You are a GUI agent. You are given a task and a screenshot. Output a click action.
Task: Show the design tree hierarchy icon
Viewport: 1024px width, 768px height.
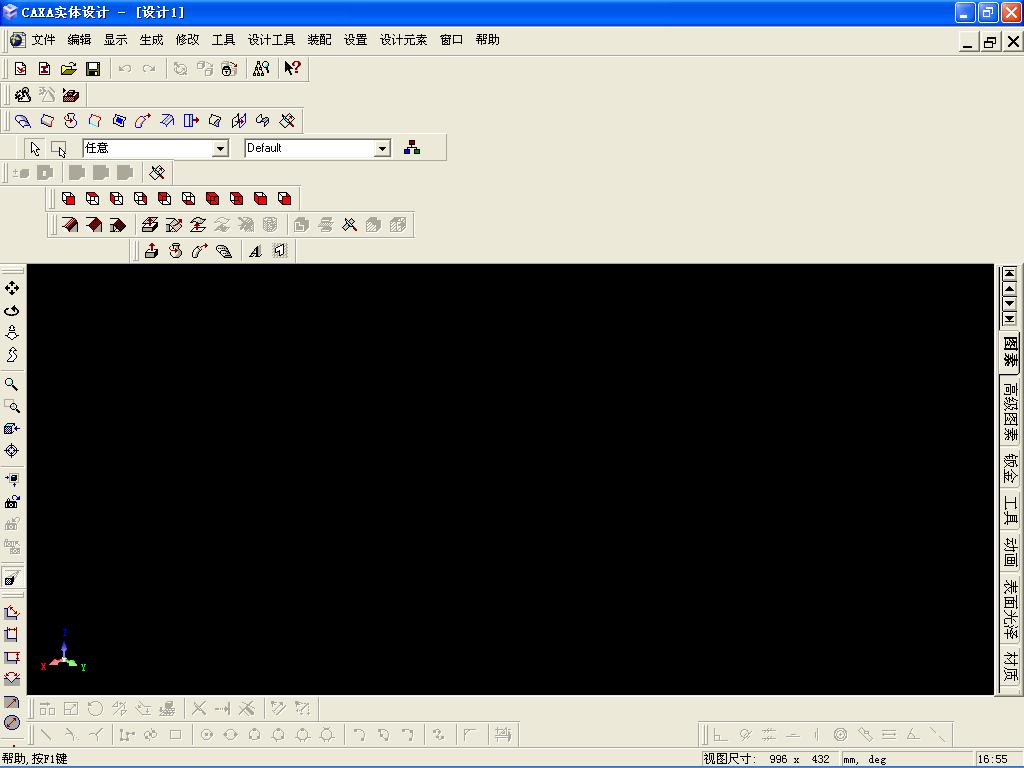pos(411,148)
